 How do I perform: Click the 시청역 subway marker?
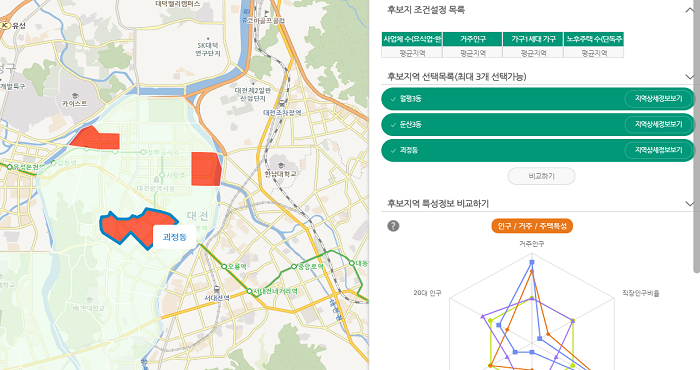pos(162,175)
